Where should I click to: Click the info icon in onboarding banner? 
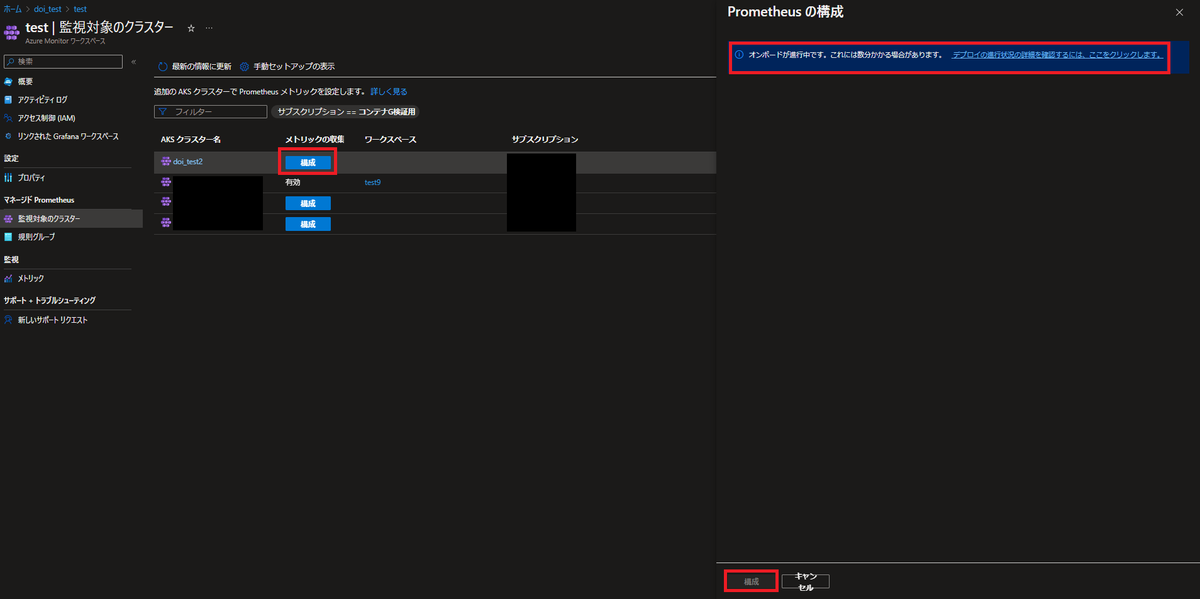pyautogui.click(x=739, y=55)
